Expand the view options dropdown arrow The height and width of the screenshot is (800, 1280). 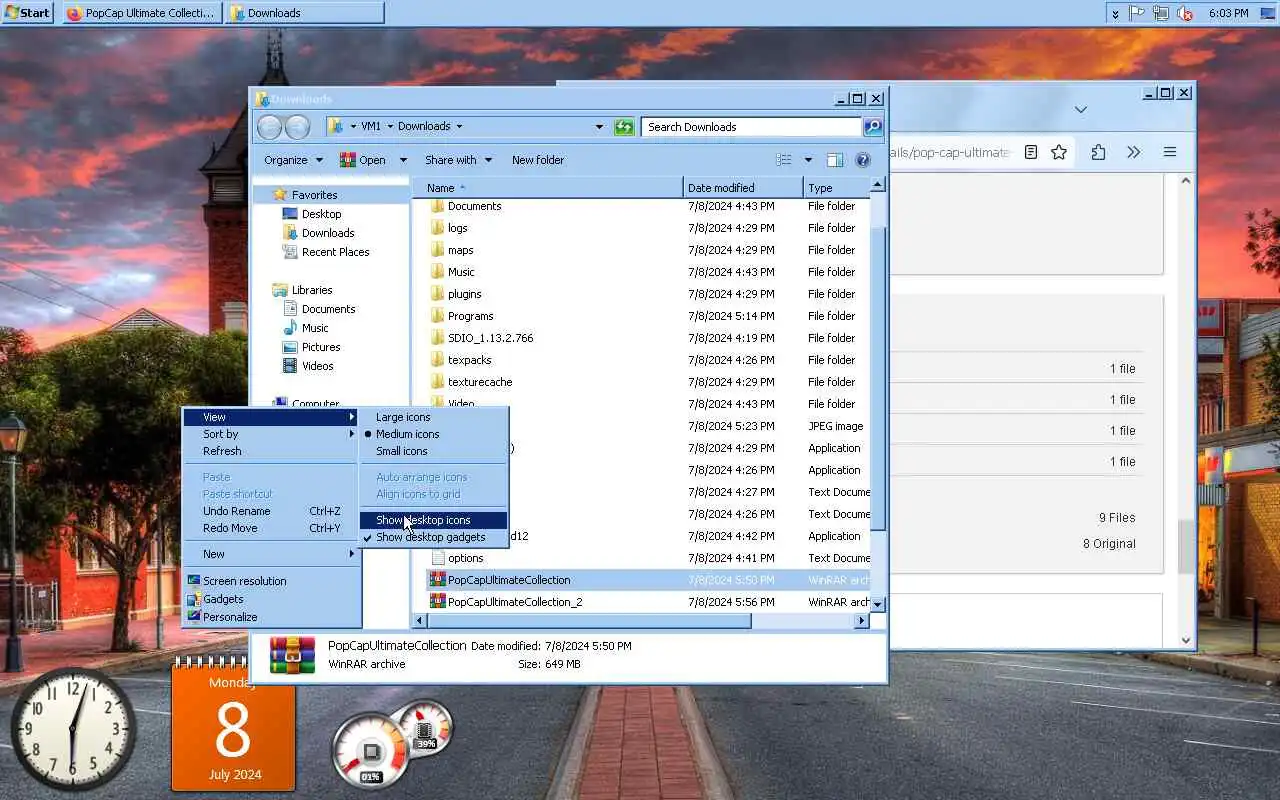click(x=808, y=160)
